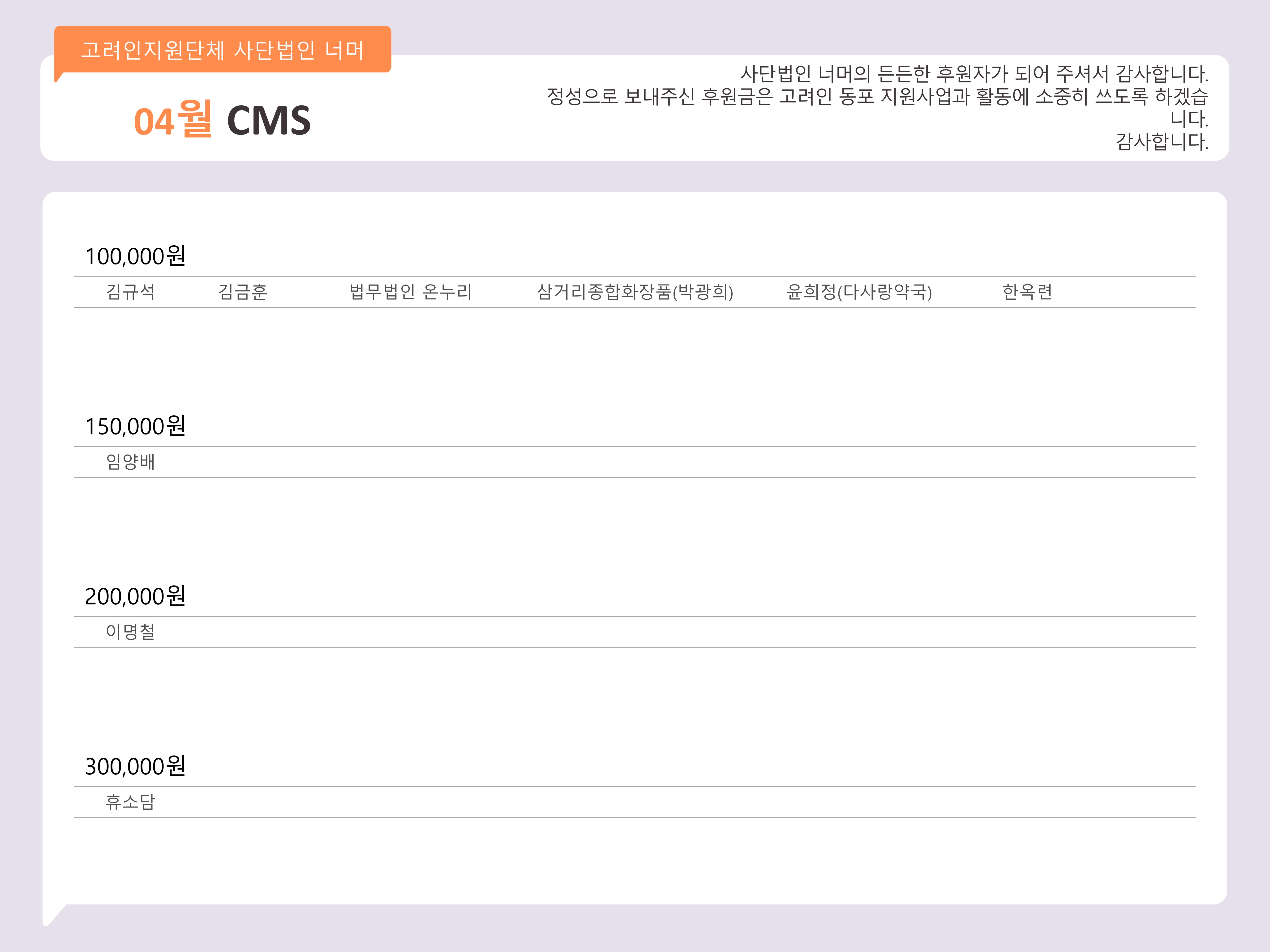Select 윤희정(다사랑약국) entry
Image resolution: width=1270 pixels, height=952 pixels.
coord(859,292)
